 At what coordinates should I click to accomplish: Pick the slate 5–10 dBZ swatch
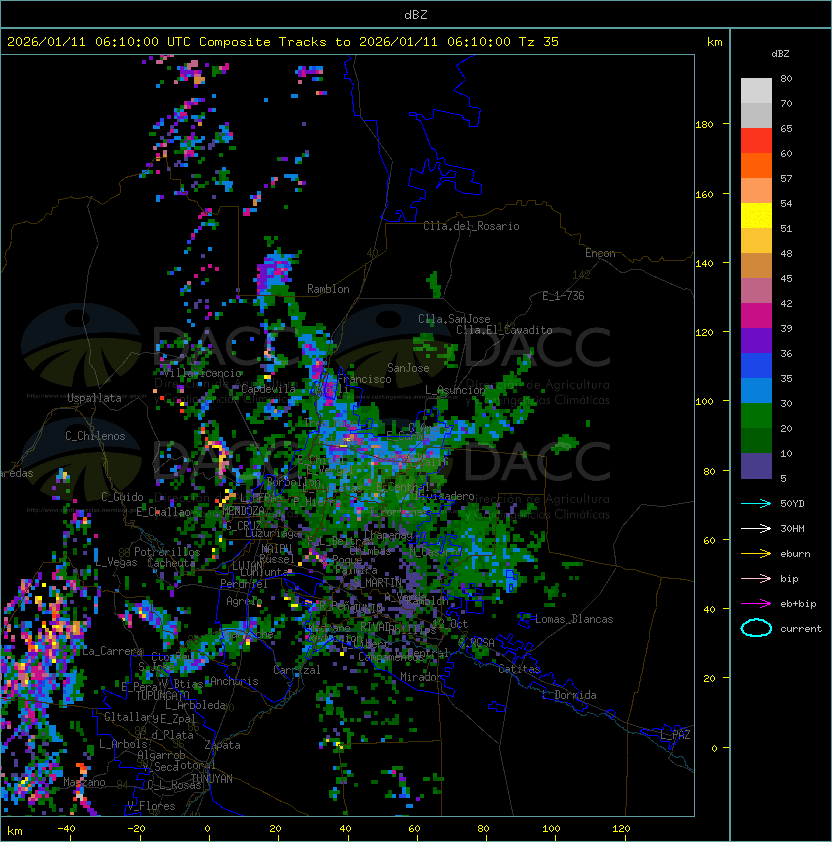coord(756,466)
